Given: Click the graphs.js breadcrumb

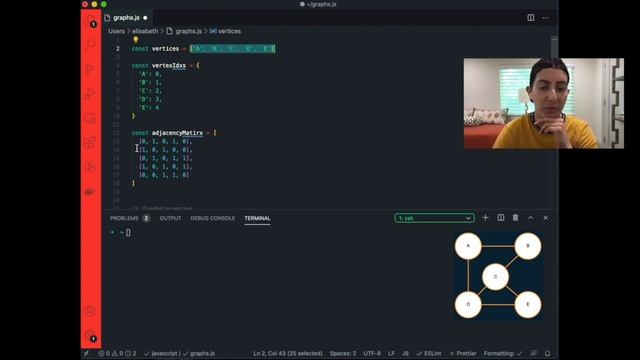Looking at the screenshot, I should point(189,31).
